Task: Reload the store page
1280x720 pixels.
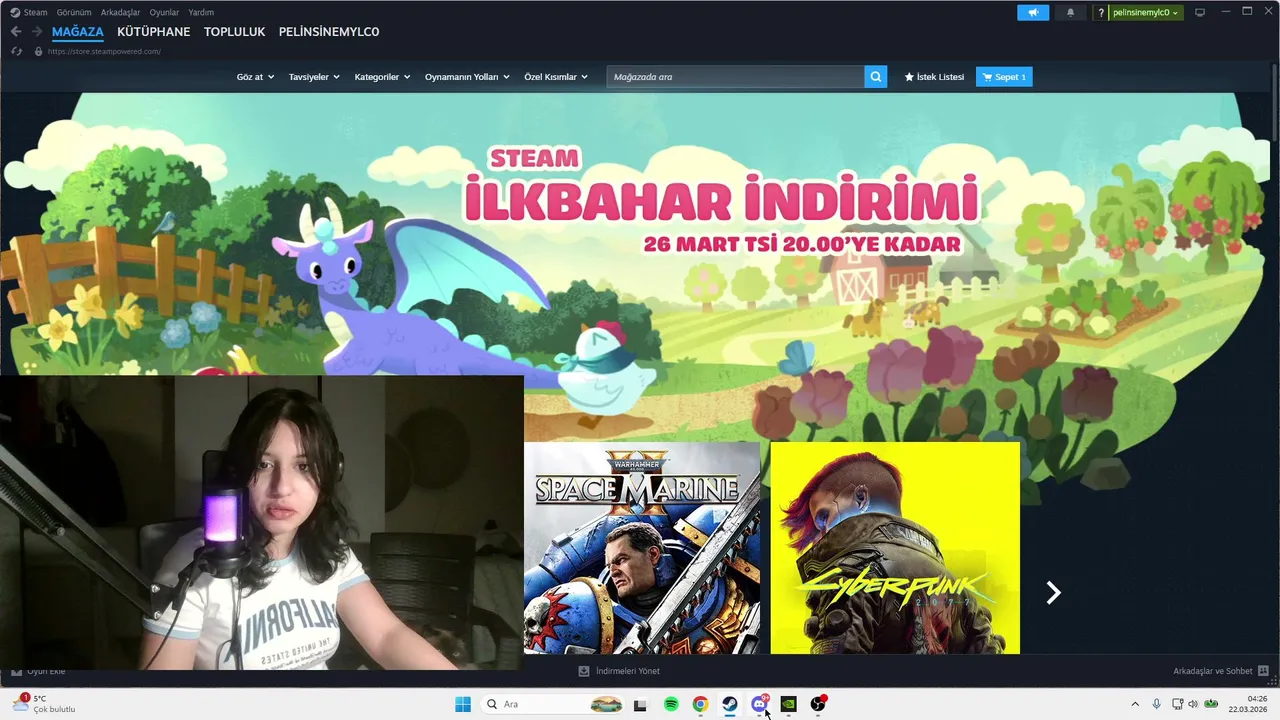Action: click(x=17, y=51)
